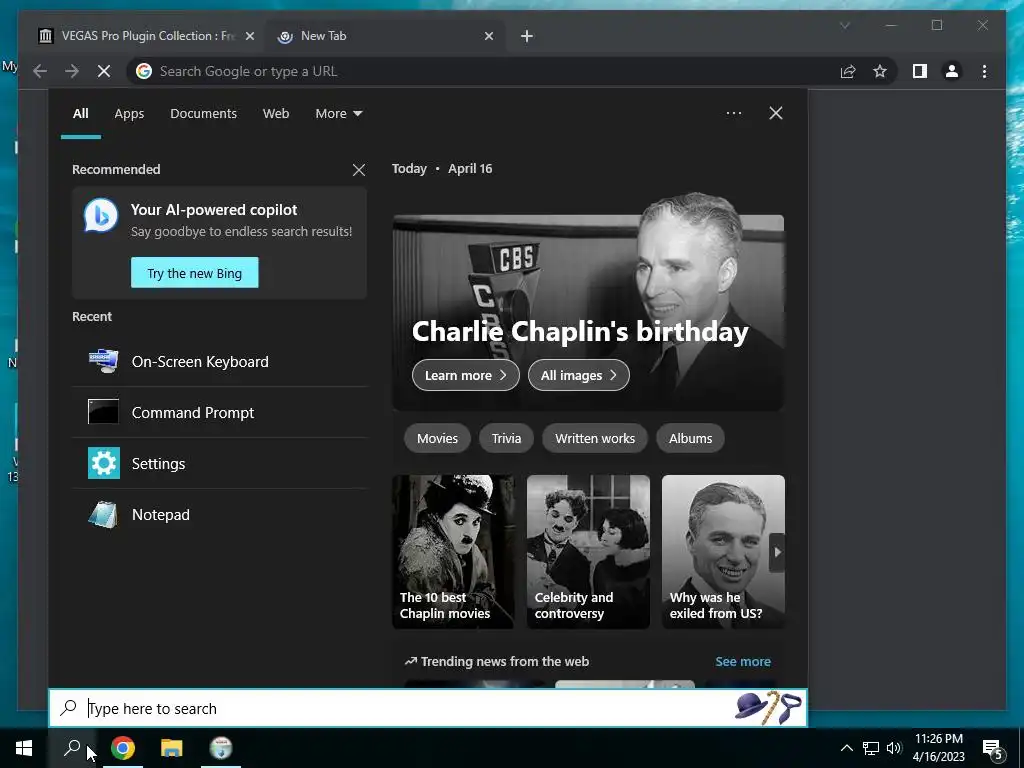Open Why was he exiled from US card
This screenshot has height=768, width=1024.
click(x=723, y=552)
